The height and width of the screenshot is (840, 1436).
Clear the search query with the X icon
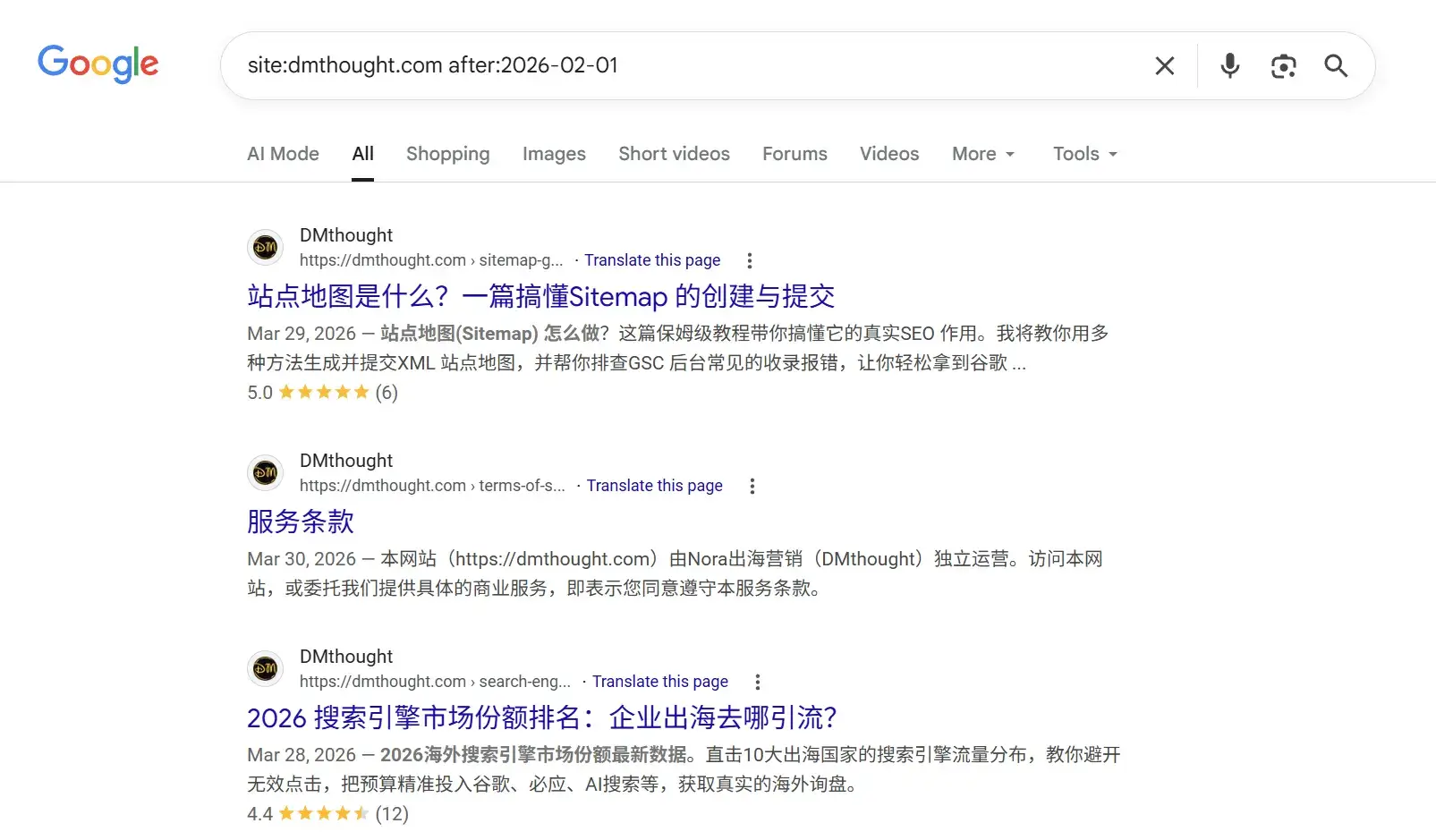pyautogui.click(x=1164, y=65)
